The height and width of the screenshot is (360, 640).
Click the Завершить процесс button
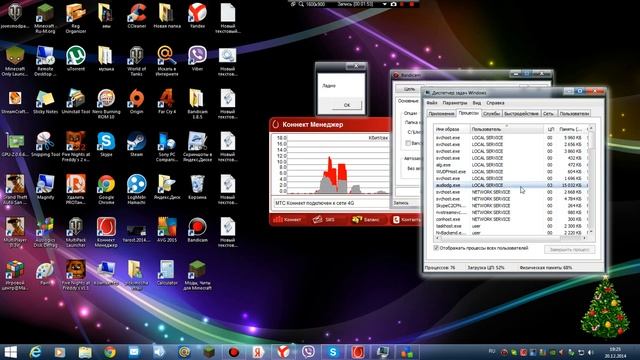(x=569, y=249)
